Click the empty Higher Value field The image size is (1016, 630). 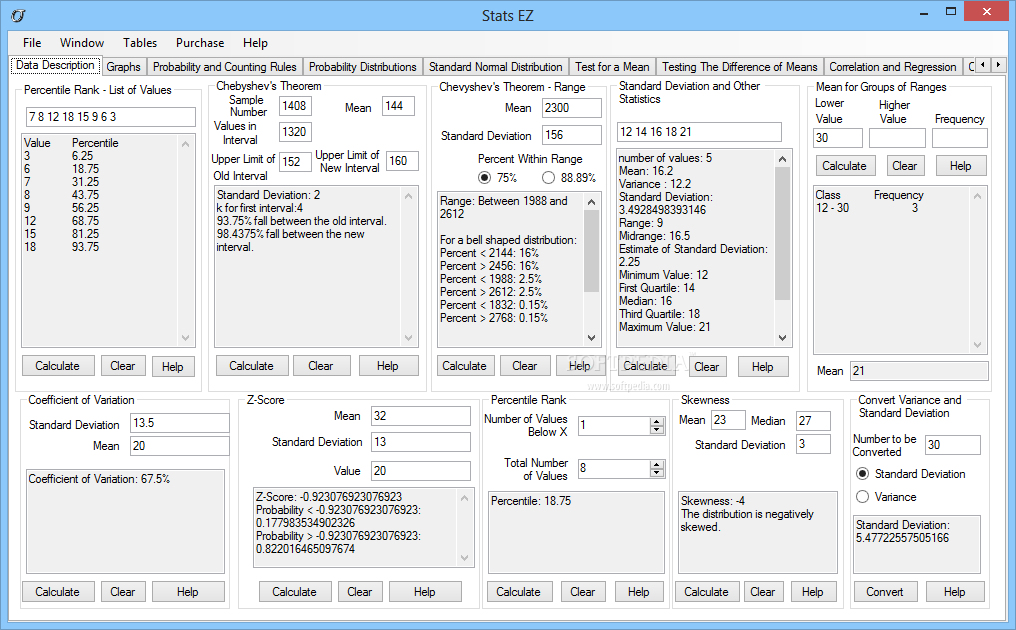click(x=897, y=138)
